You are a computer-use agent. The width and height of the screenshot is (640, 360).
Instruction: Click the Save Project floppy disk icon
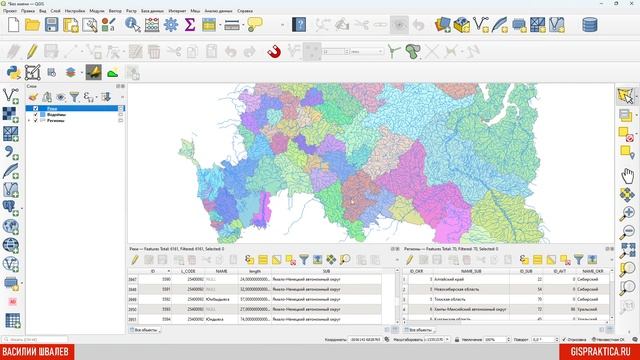click(51, 25)
